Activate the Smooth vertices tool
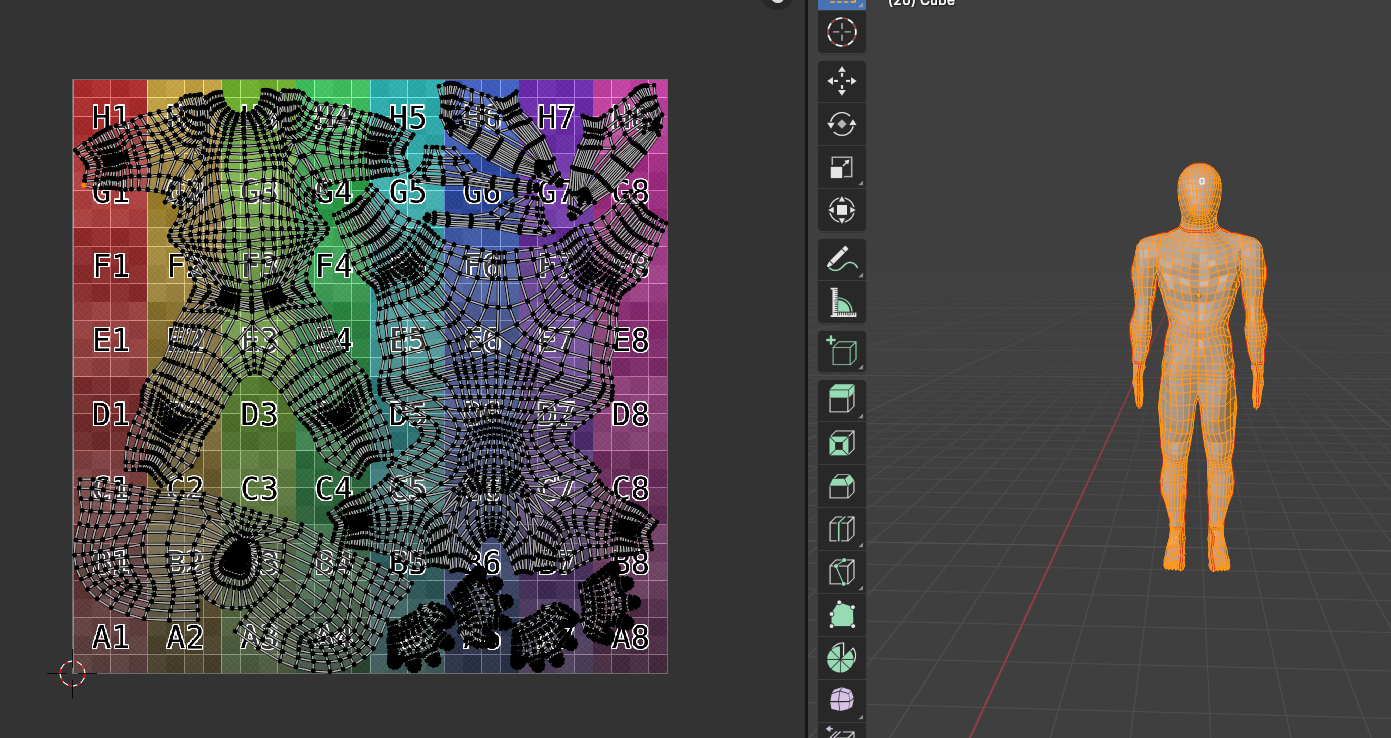This screenshot has width=1391, height=738. pyautogui.click(x=842, y=700)
